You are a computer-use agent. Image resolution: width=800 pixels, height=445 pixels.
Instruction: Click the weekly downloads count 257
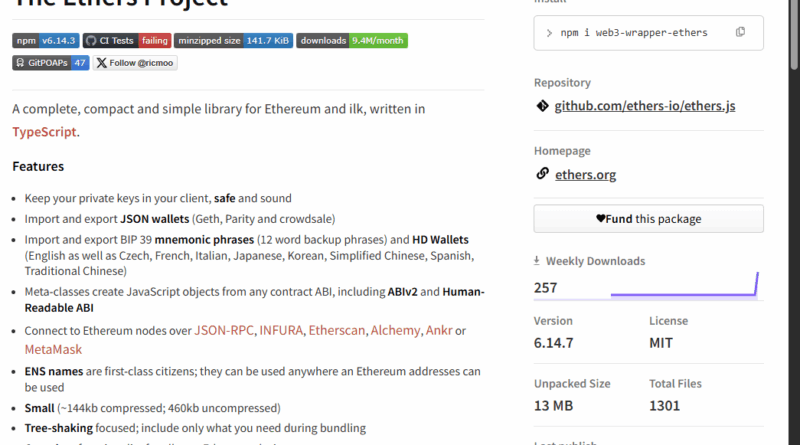[545, 288]
